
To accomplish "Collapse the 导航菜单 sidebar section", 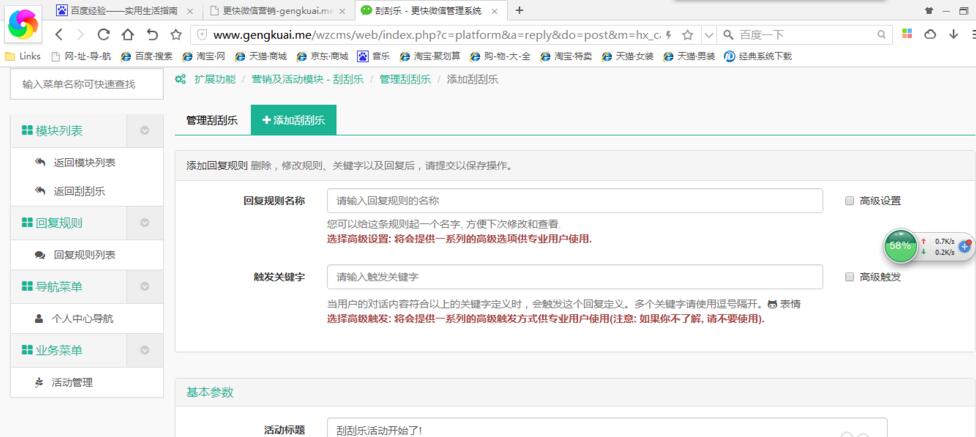I will (145, 287).
